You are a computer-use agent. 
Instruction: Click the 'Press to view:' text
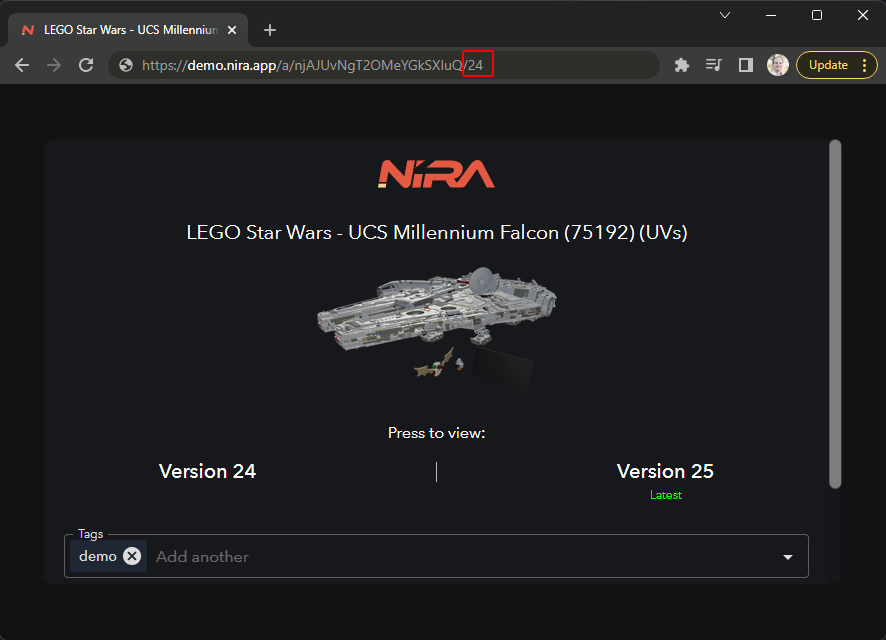(437, 433)
